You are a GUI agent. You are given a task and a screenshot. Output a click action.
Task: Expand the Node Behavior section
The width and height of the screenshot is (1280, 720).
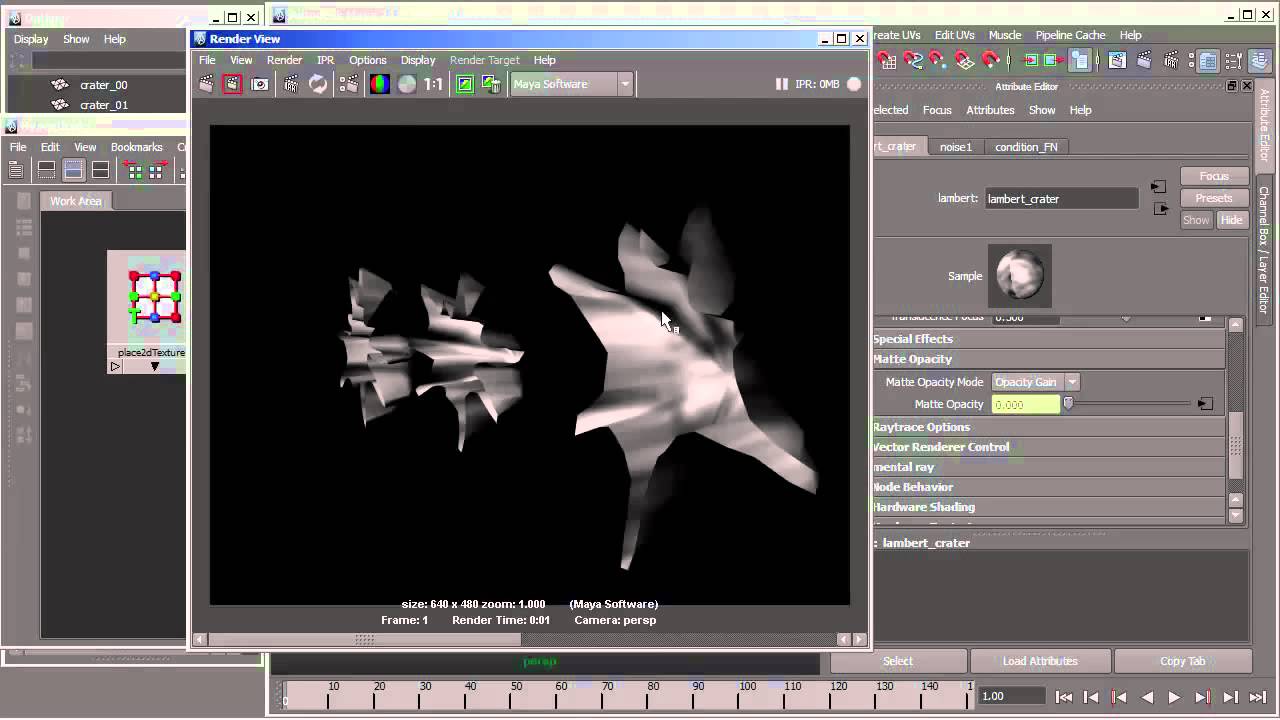click(1048, 487)
